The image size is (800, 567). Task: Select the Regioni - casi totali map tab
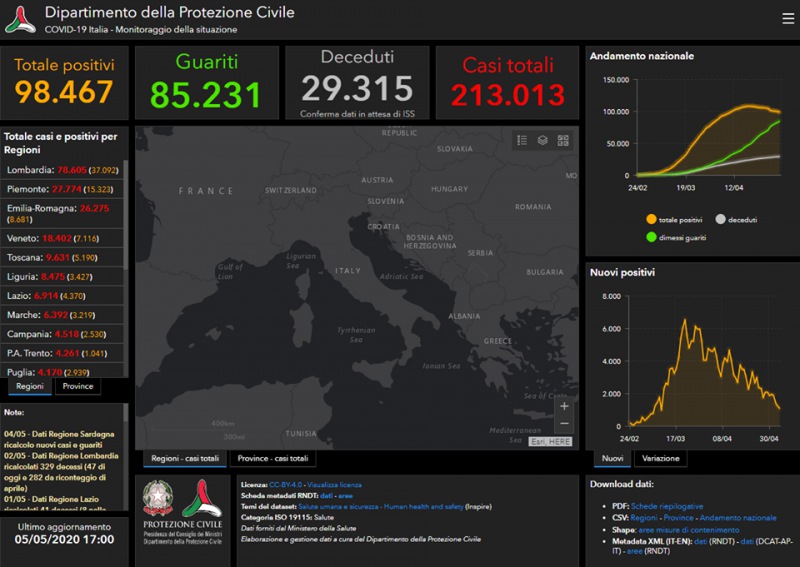click(x=185, y=459)
